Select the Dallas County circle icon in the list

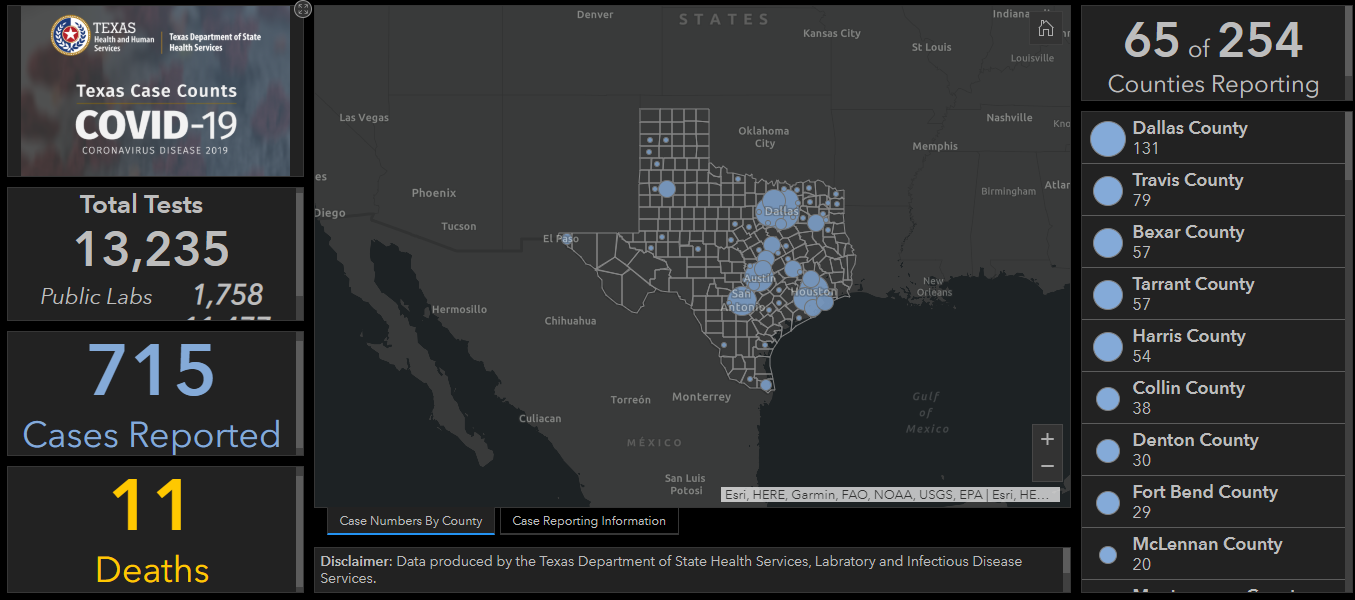coord(1107,138)
